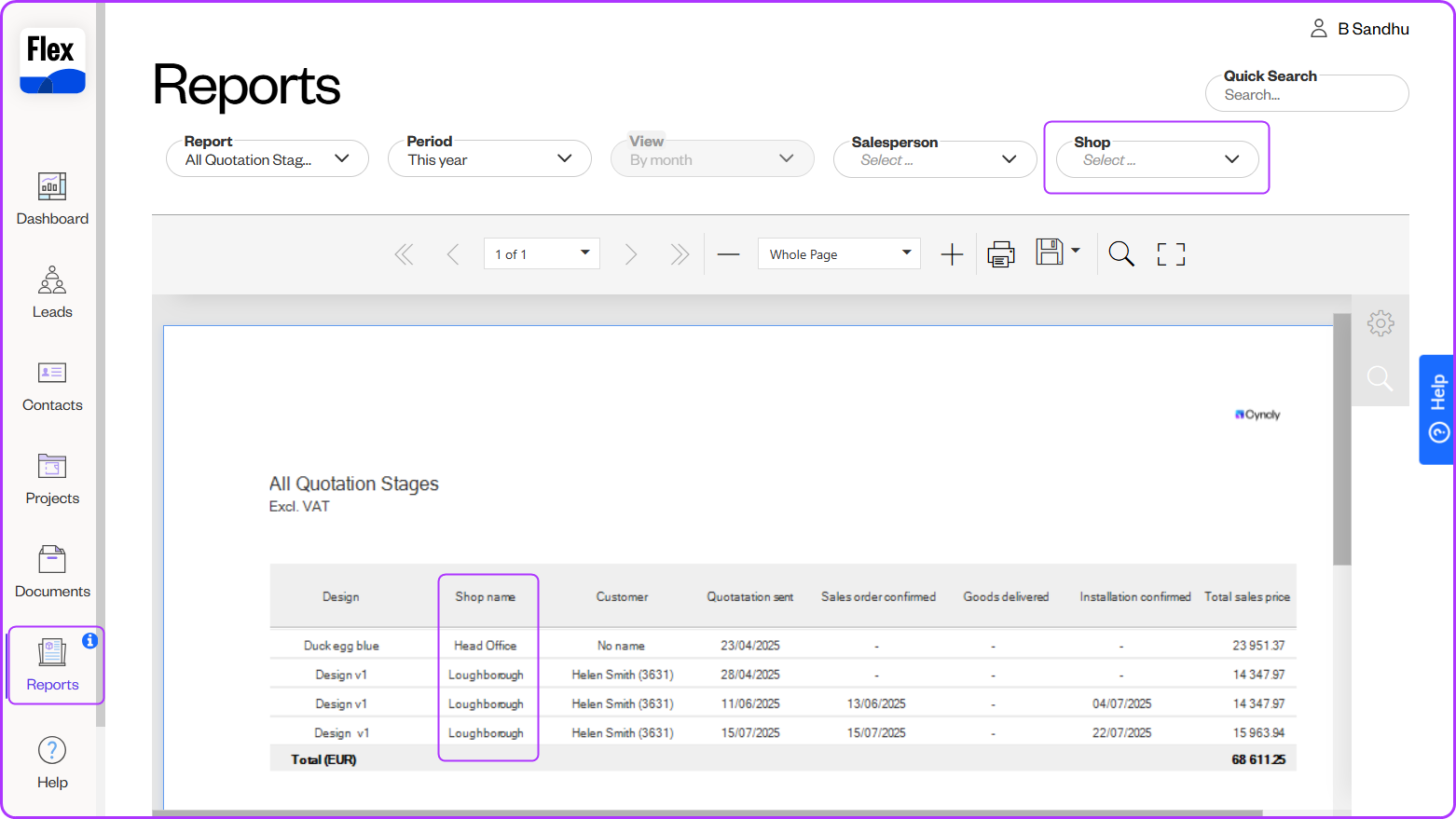Click the zoom out minus icon

pos(728,254)
